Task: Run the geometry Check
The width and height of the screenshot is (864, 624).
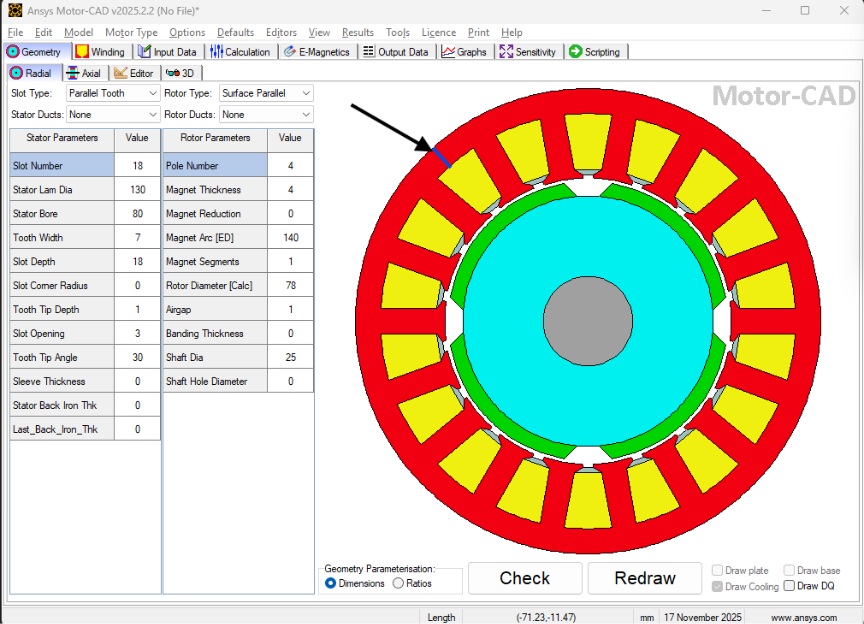Action: pos(524,578)
